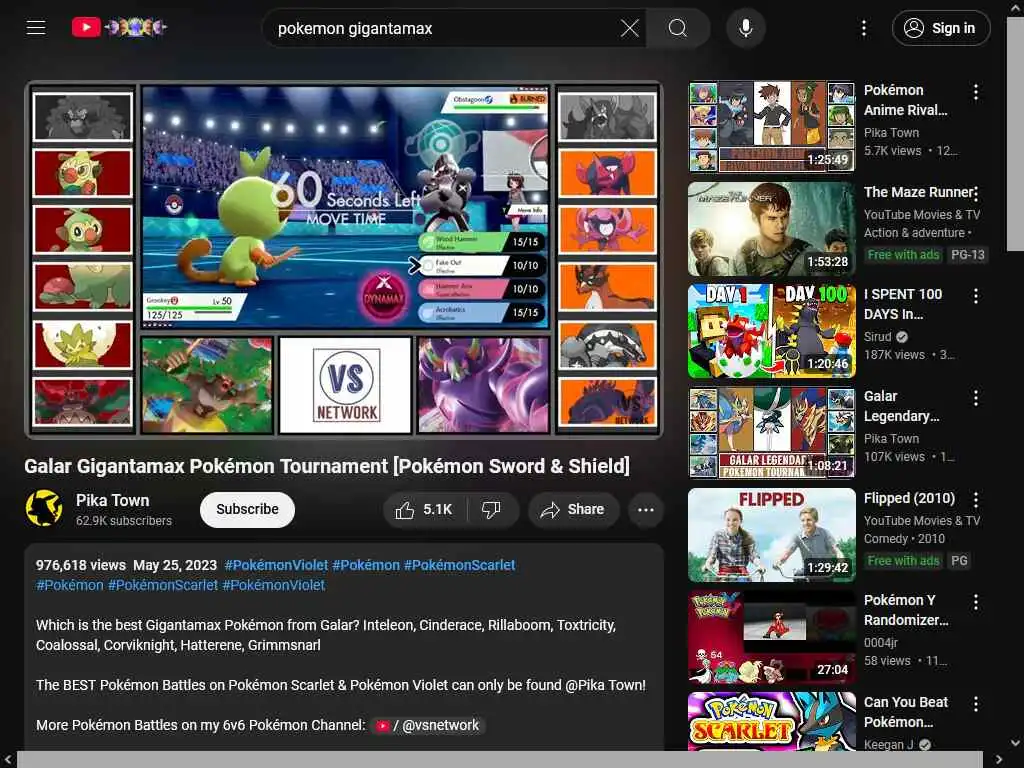
Task: Click the Flipped (2010) title text
Action: (909, 498)
